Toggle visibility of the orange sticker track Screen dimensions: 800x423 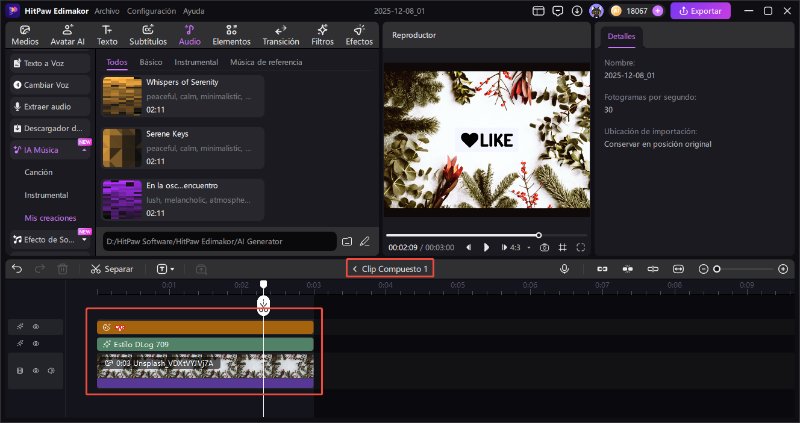[36, 327]
